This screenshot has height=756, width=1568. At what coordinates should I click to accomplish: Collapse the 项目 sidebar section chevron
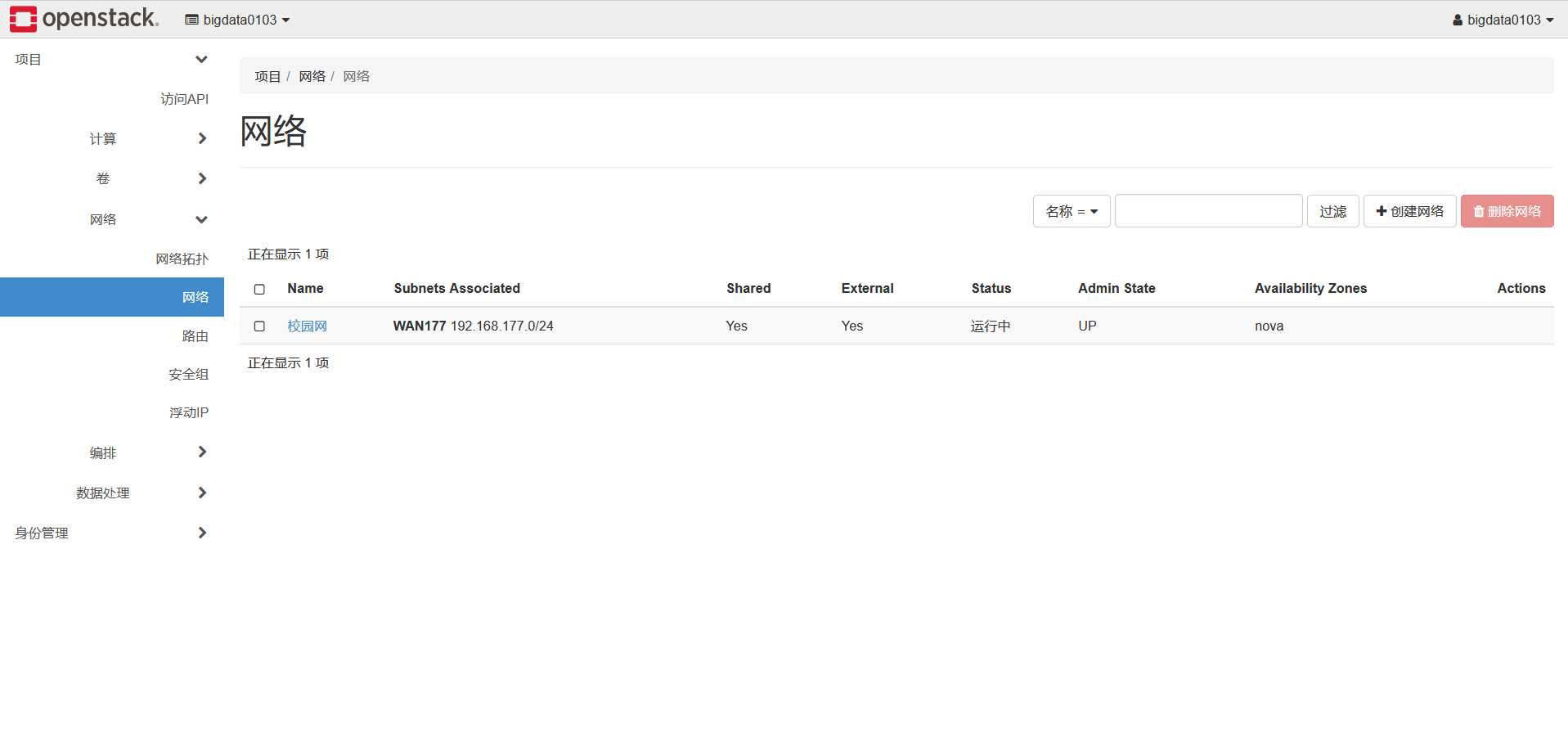pos(201,60)
